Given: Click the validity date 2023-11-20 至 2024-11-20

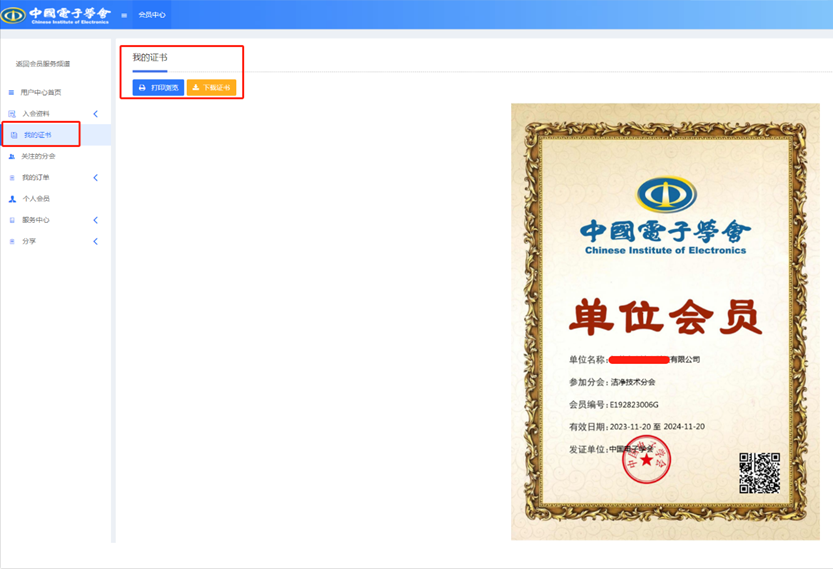Looking at the screenshot, I should click(x=657, y=427).
